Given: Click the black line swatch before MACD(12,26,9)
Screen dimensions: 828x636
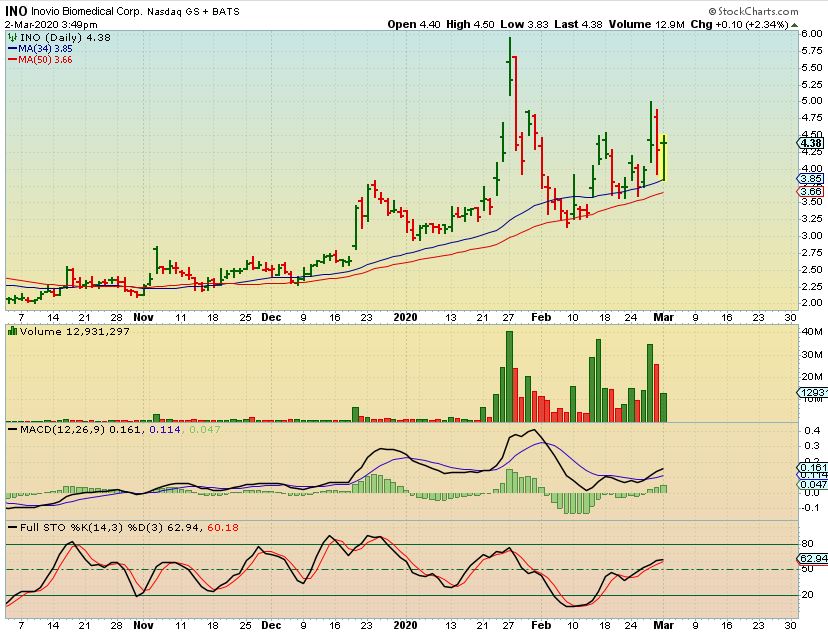Looking at the screenshot, I should click(x=13, y=429).
